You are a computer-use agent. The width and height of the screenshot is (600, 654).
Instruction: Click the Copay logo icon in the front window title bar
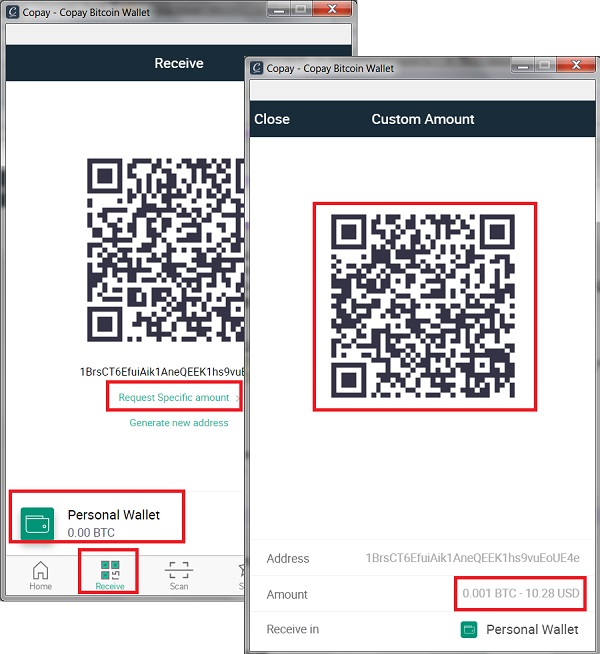(257, 68)
